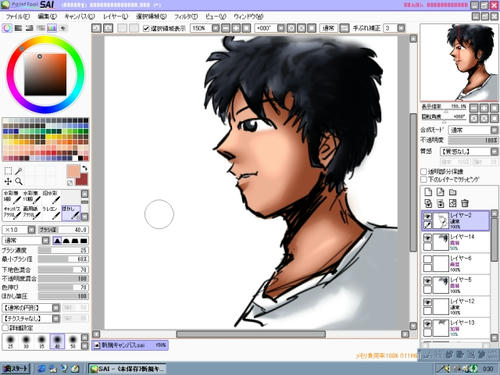Screen dimensions: 500x375
Task: Select the ぼかし blur brush tool
Action: (71, 213)
